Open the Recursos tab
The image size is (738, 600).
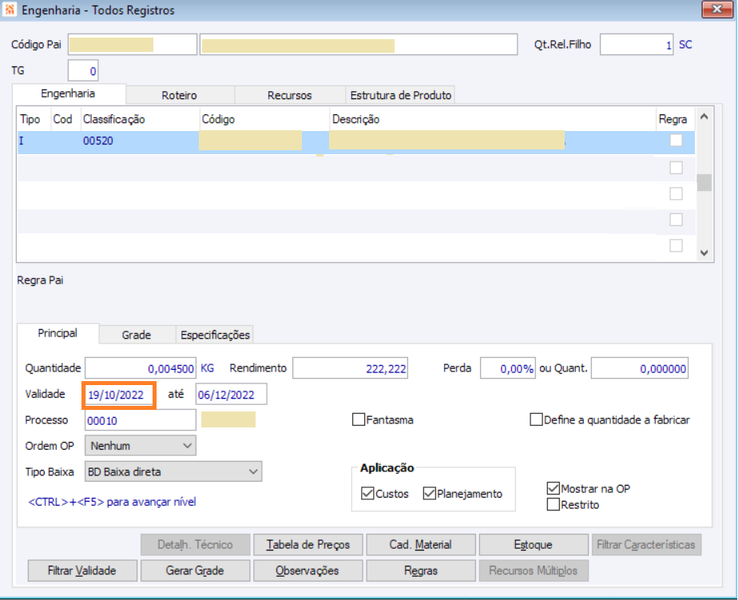pyautogui.click(x=289, y=95)
